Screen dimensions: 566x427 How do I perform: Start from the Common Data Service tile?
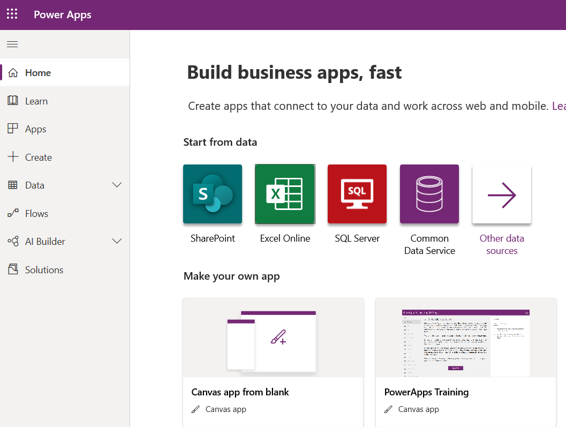tap(429, 194)
